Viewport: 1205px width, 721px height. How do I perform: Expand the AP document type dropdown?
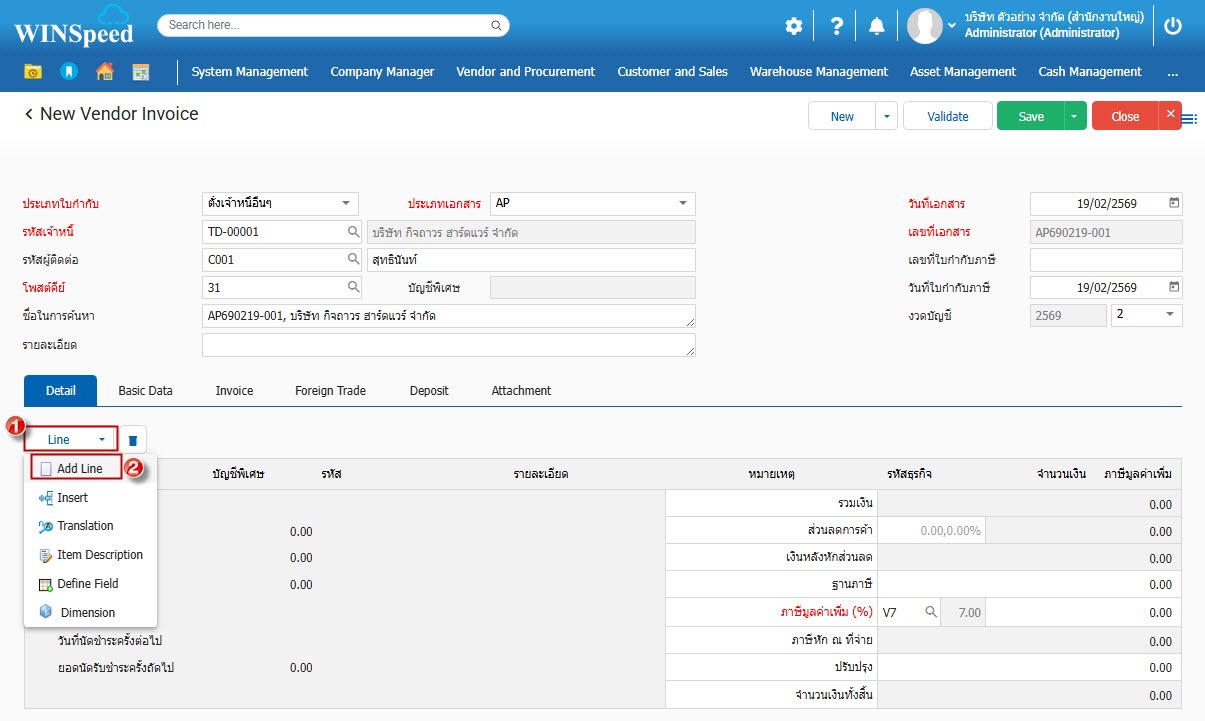(683, 203)
